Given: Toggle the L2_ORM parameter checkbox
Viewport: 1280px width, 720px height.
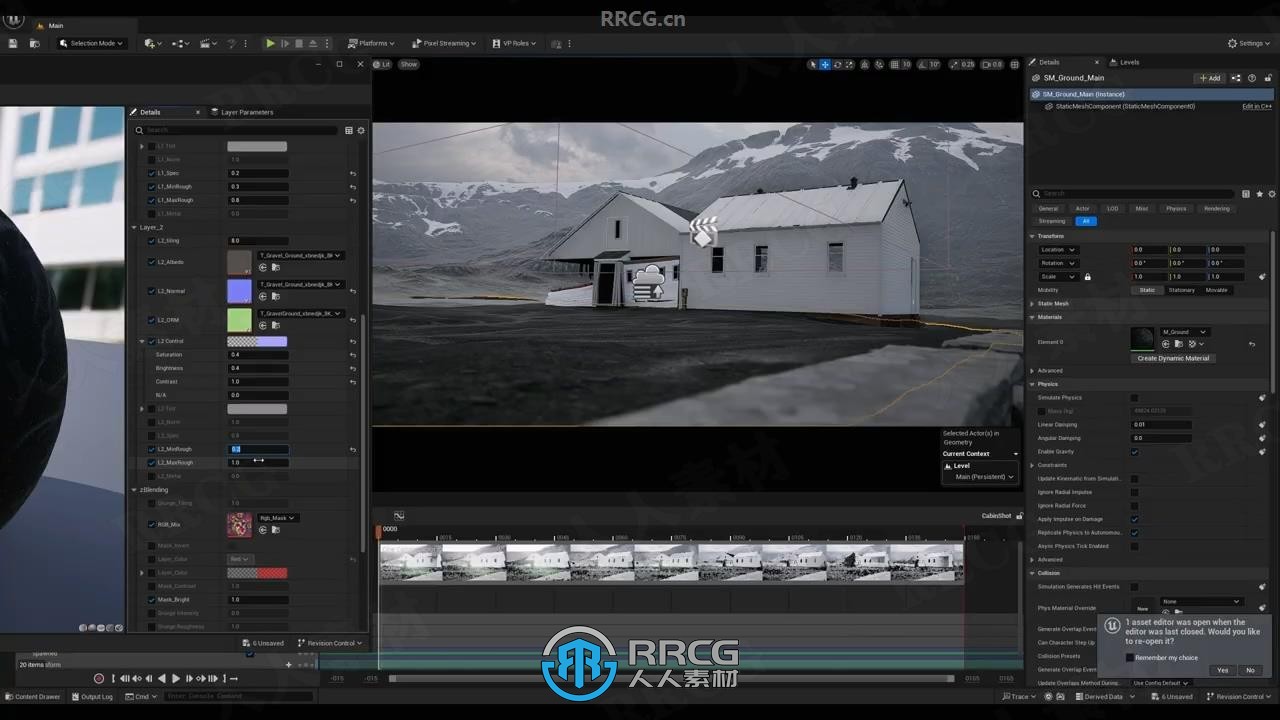Looking at the screenshot, I should [x=152, y=320].
